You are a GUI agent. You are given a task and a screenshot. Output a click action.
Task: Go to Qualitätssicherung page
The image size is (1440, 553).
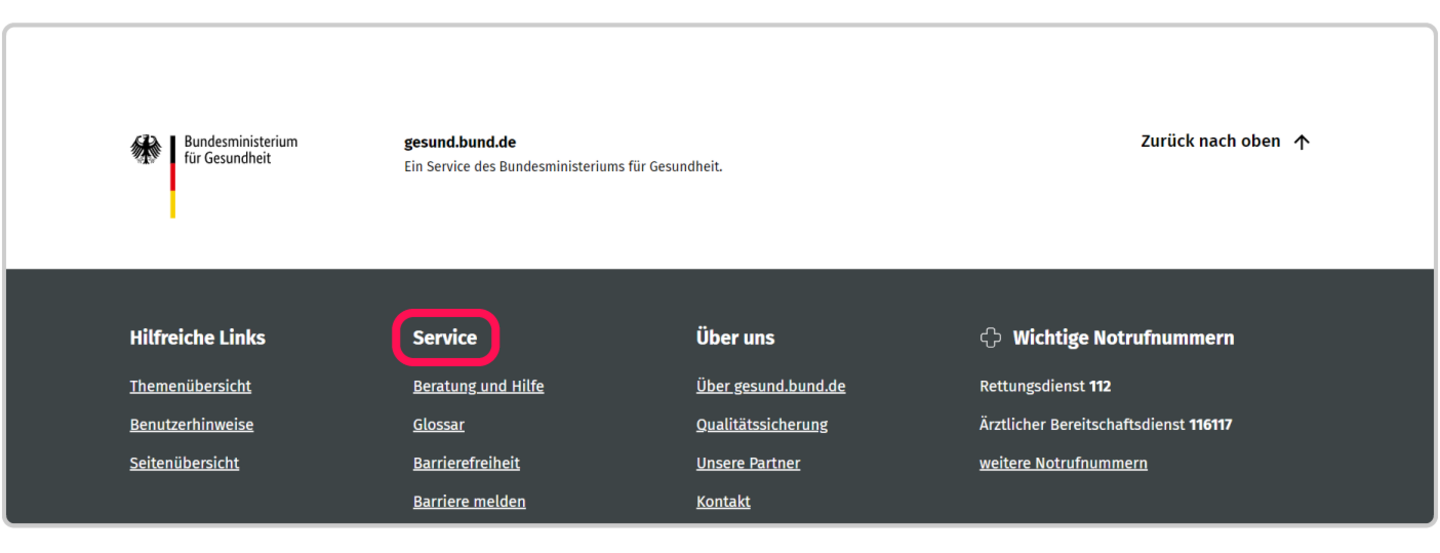pos(761,425)
